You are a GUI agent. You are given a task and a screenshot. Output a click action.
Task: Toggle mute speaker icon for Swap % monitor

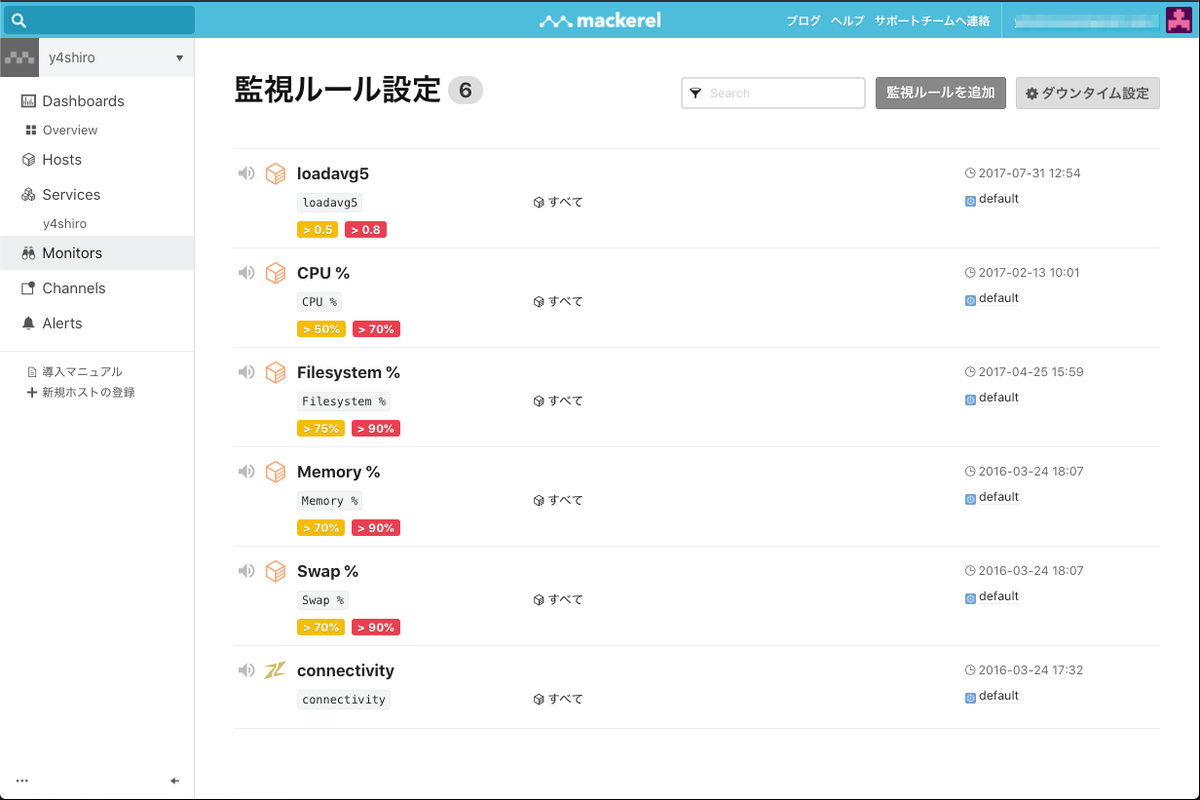coord(246,571)
